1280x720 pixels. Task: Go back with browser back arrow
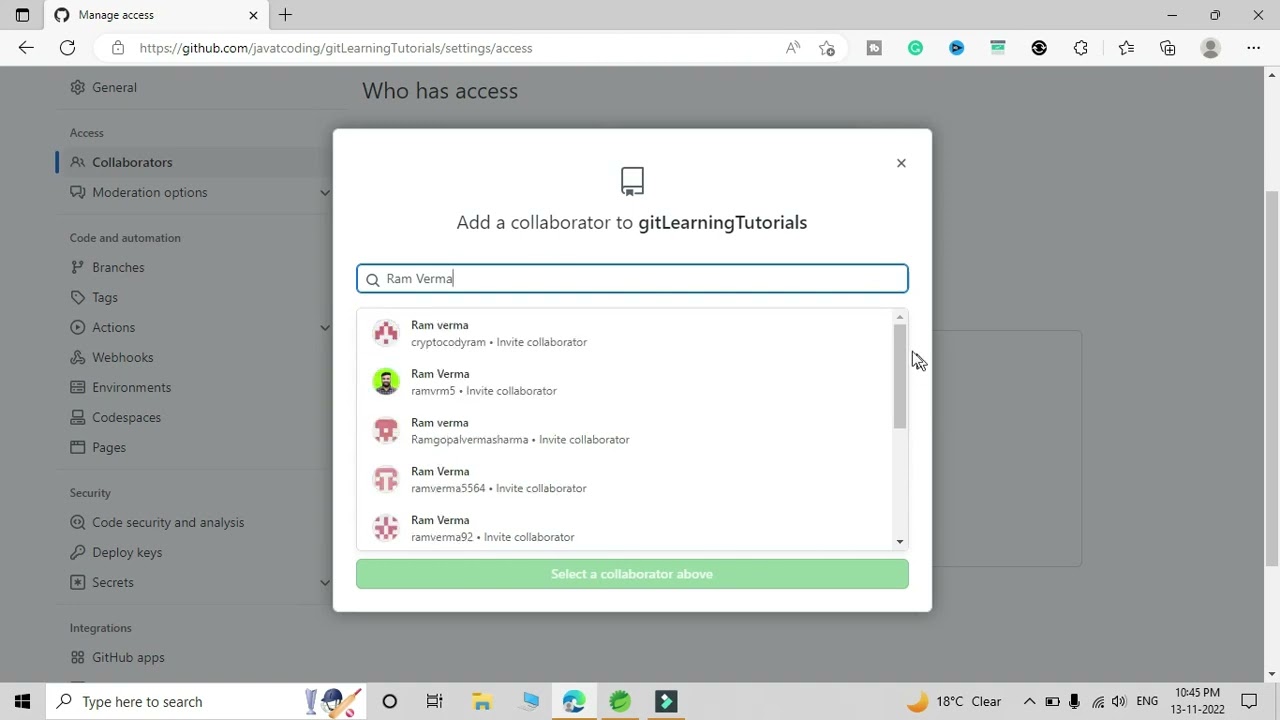(x=26, y=48)
